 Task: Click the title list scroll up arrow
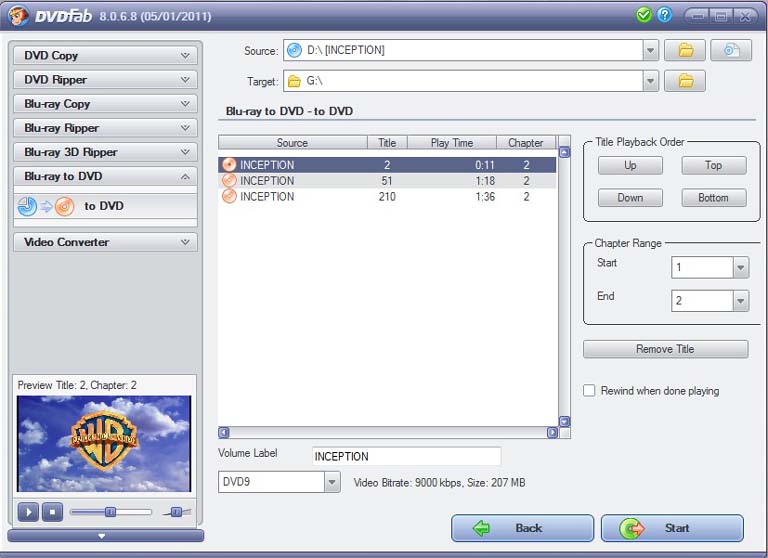point(564,152)
